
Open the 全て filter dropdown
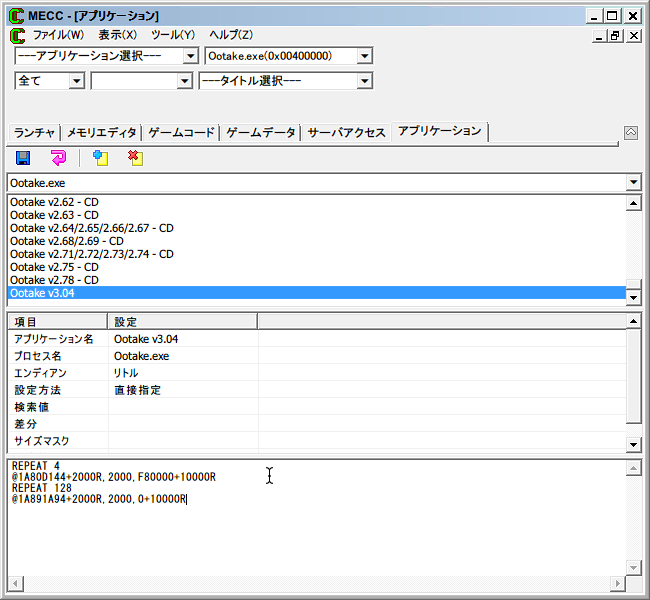click(76, 81)
